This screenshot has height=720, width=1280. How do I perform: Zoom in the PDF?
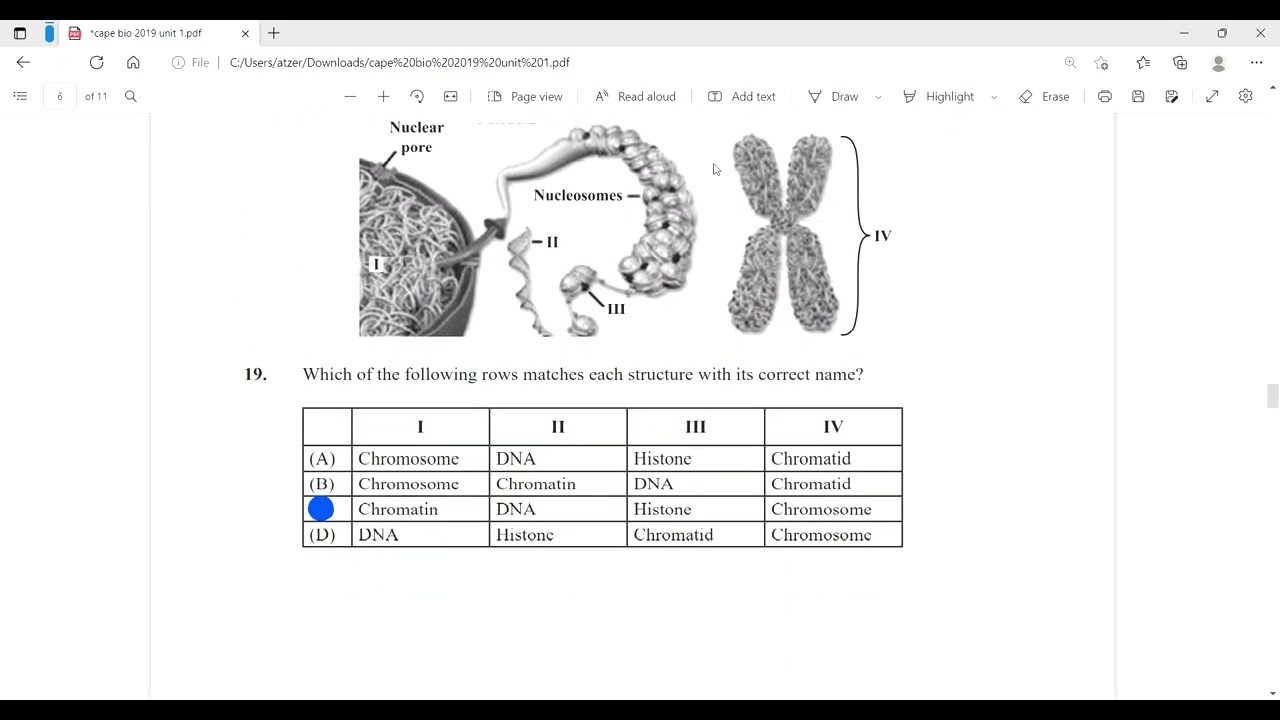tap(383, 96)
